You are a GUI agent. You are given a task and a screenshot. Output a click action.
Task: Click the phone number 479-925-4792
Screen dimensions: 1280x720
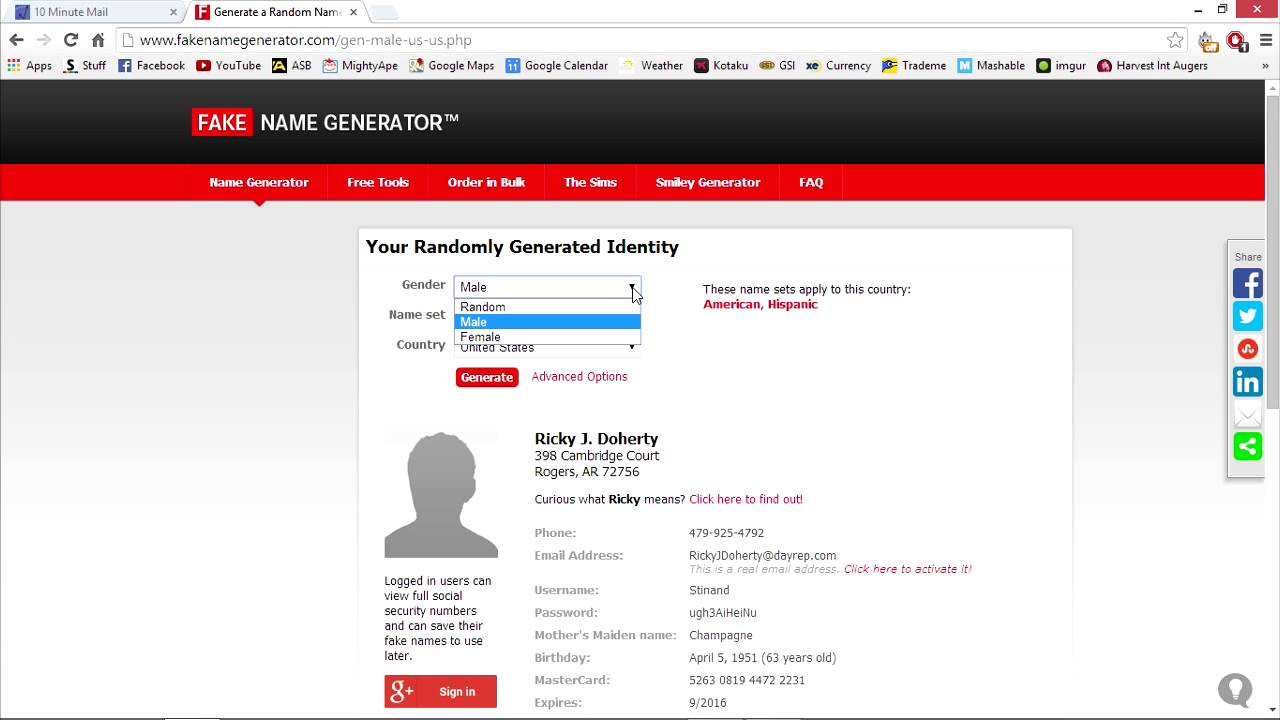pos(726,533)
